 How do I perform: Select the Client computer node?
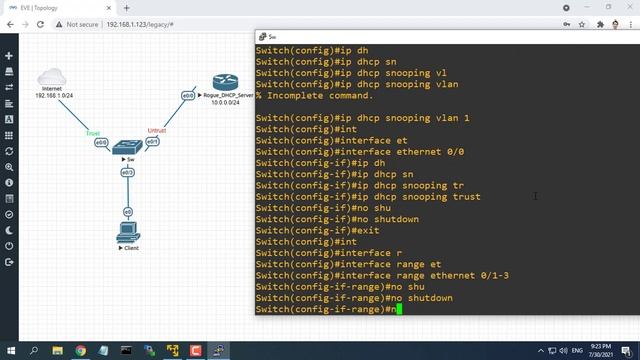(x=128, y=233)
